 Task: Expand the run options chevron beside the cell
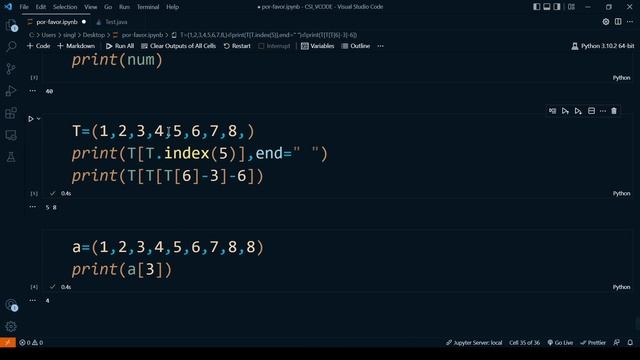coord(39,119)
